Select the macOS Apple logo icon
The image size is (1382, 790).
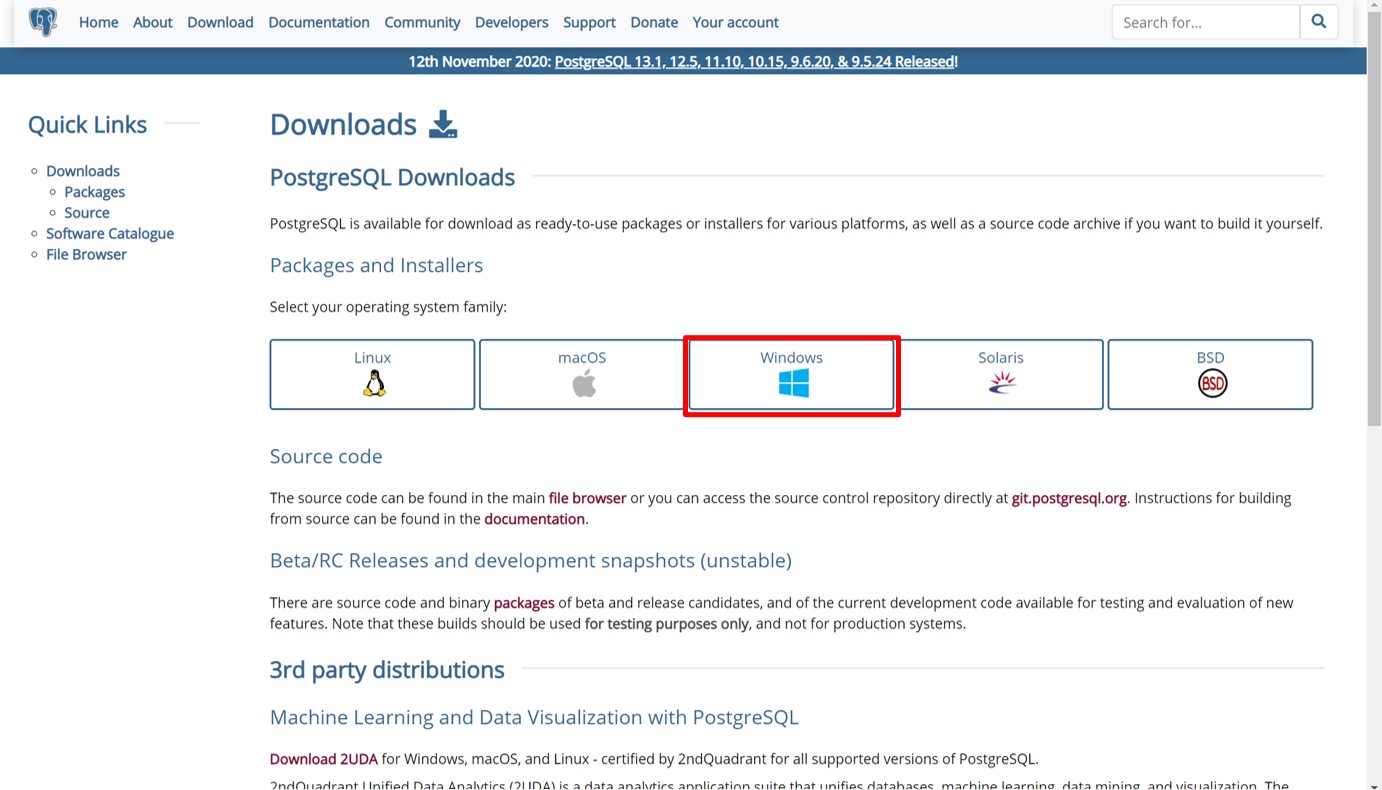click(x=584, y=384)
